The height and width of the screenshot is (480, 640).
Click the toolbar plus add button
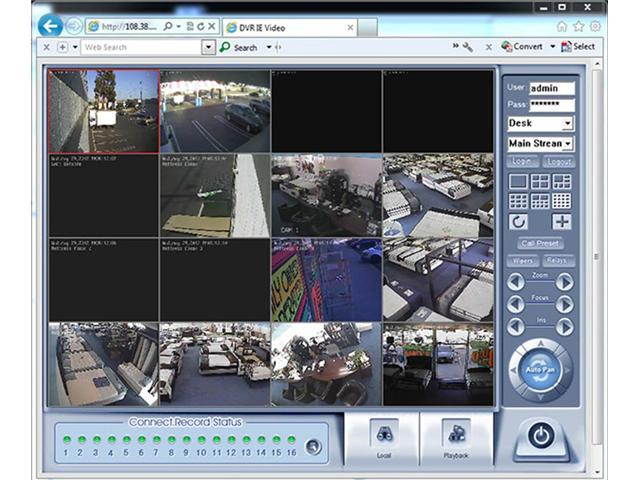coord(62,47)
